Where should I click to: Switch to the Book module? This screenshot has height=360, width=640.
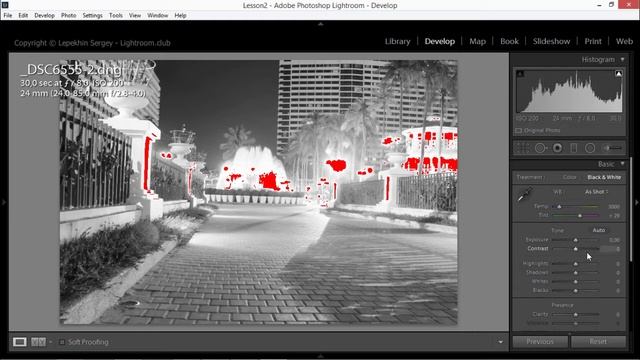(509, 41)
